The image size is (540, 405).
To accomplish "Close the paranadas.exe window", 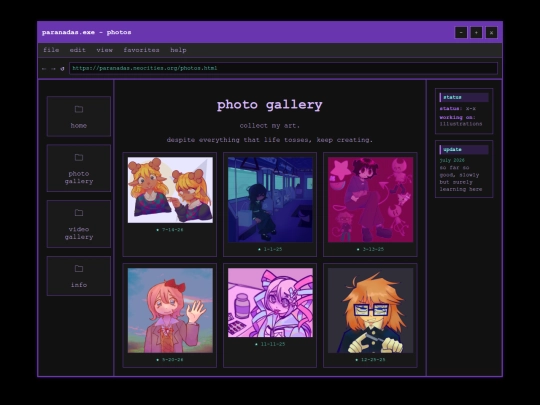I will 491,33.
